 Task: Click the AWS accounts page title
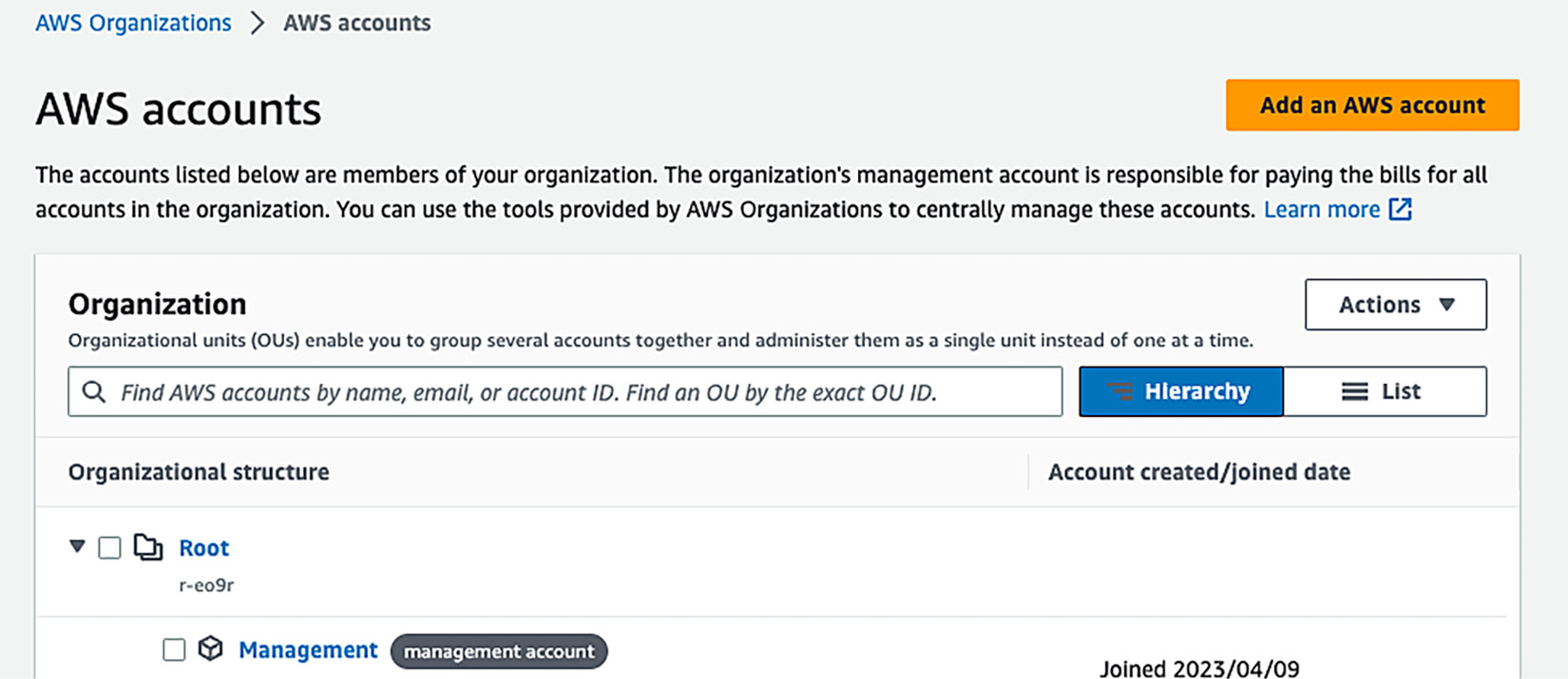tap(179, 109)
